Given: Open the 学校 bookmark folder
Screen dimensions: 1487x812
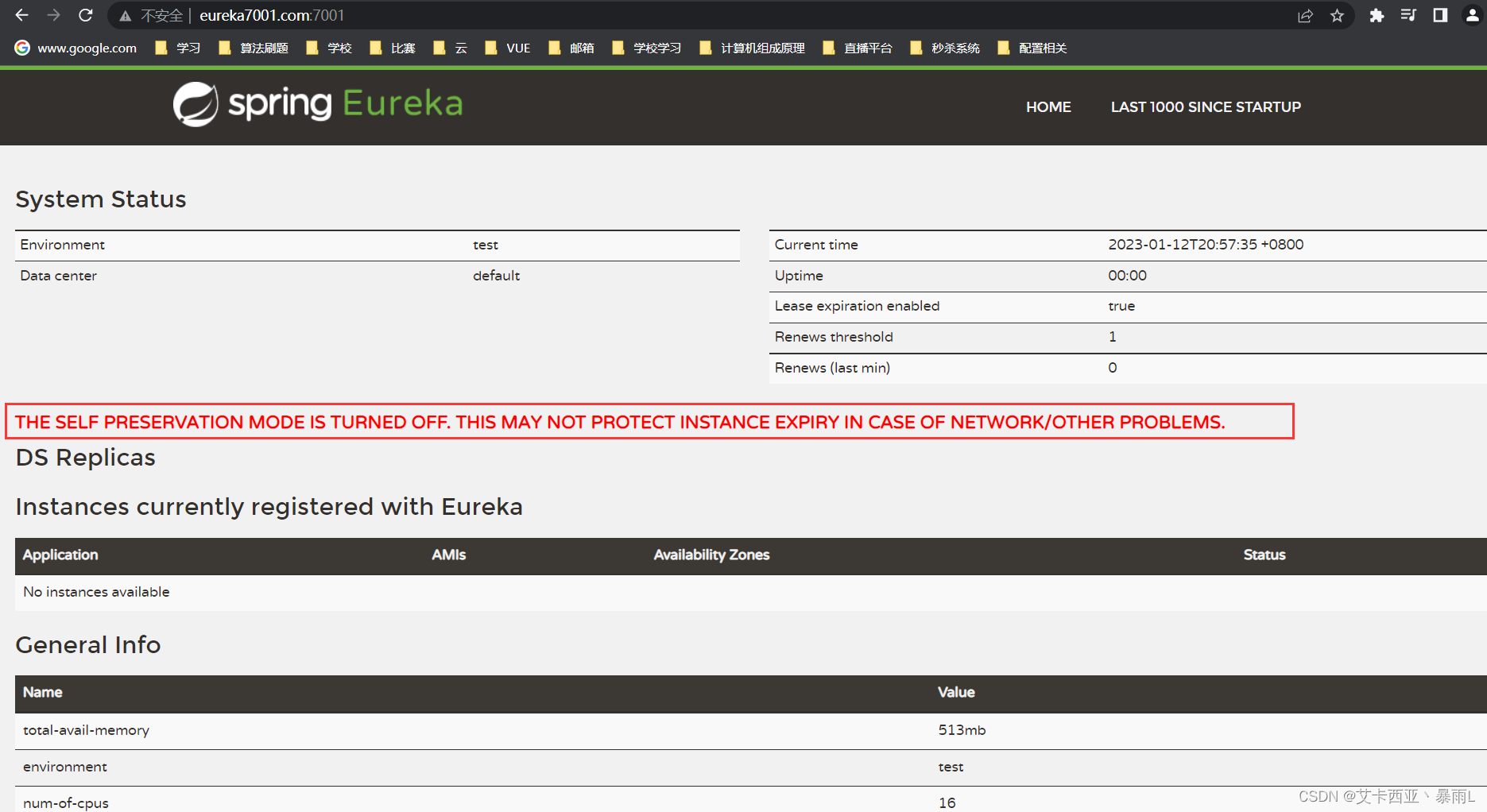Looking at the screenshot, I should (x=329, y=48).
